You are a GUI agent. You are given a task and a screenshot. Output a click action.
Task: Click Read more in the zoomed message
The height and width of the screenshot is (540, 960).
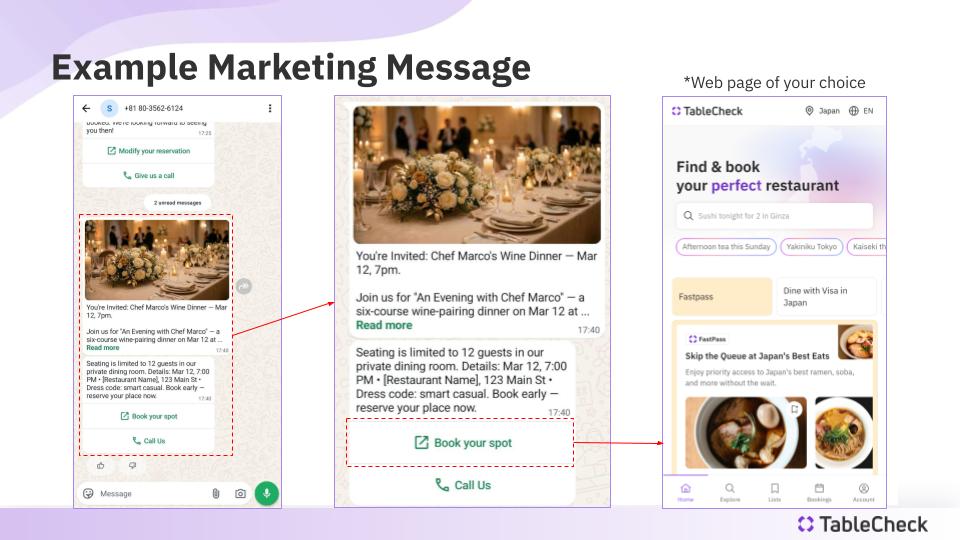[384, 325]
